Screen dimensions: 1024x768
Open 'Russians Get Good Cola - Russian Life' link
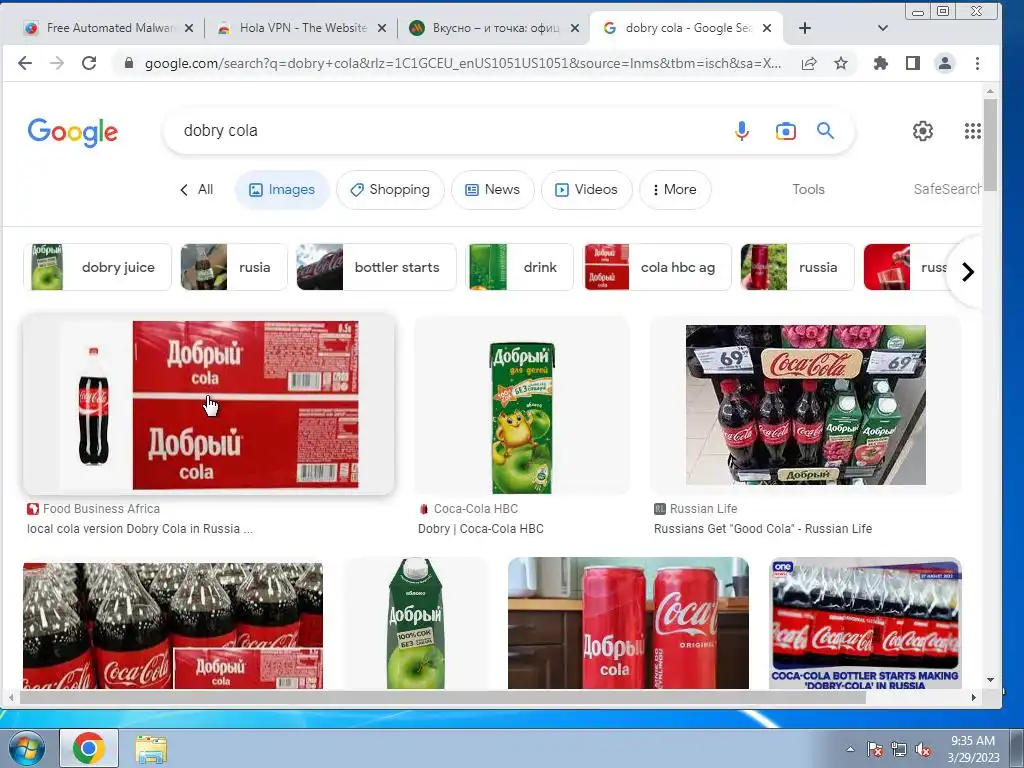click(763, 529)
